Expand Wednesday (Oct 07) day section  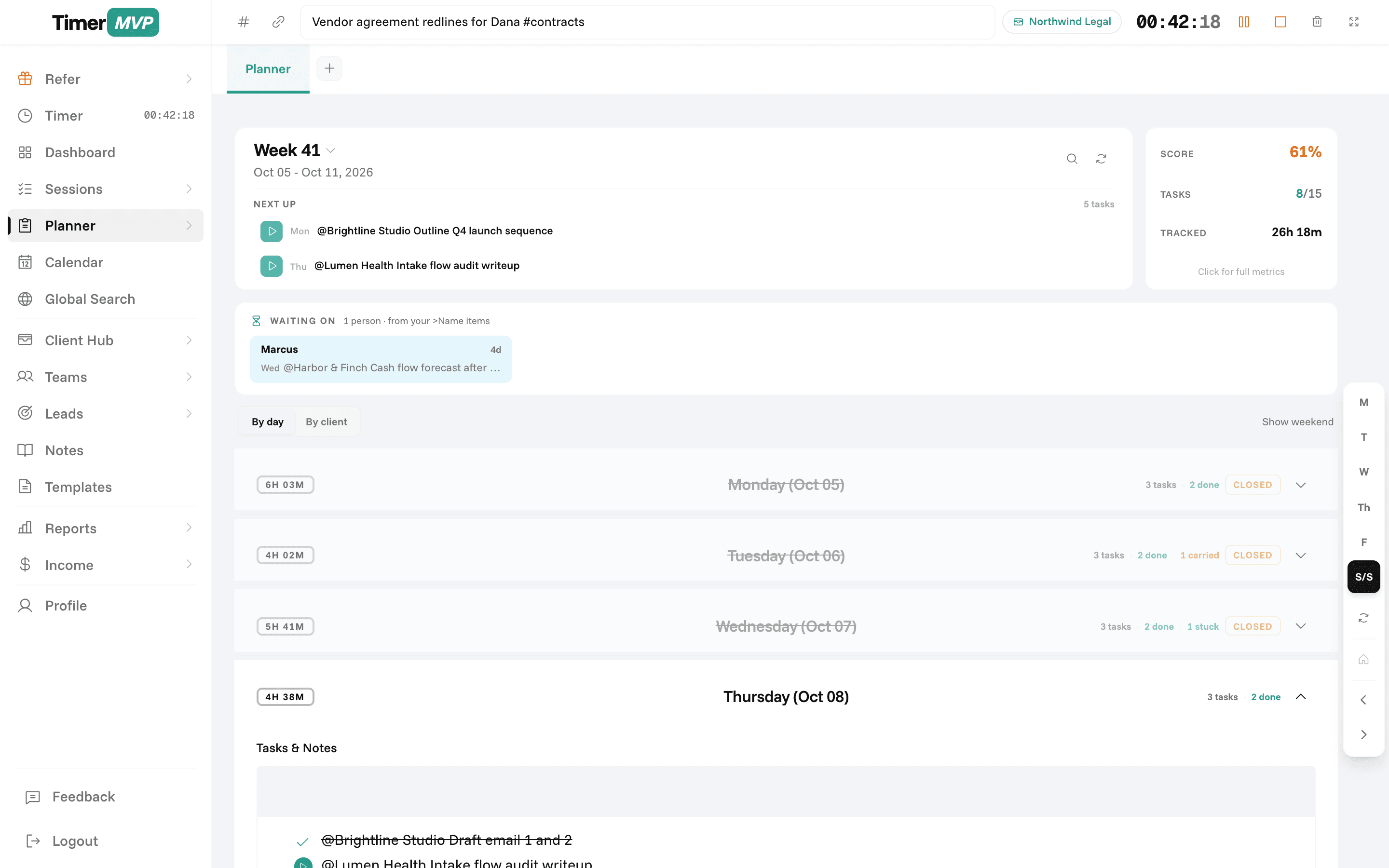tap(1301, 626)
